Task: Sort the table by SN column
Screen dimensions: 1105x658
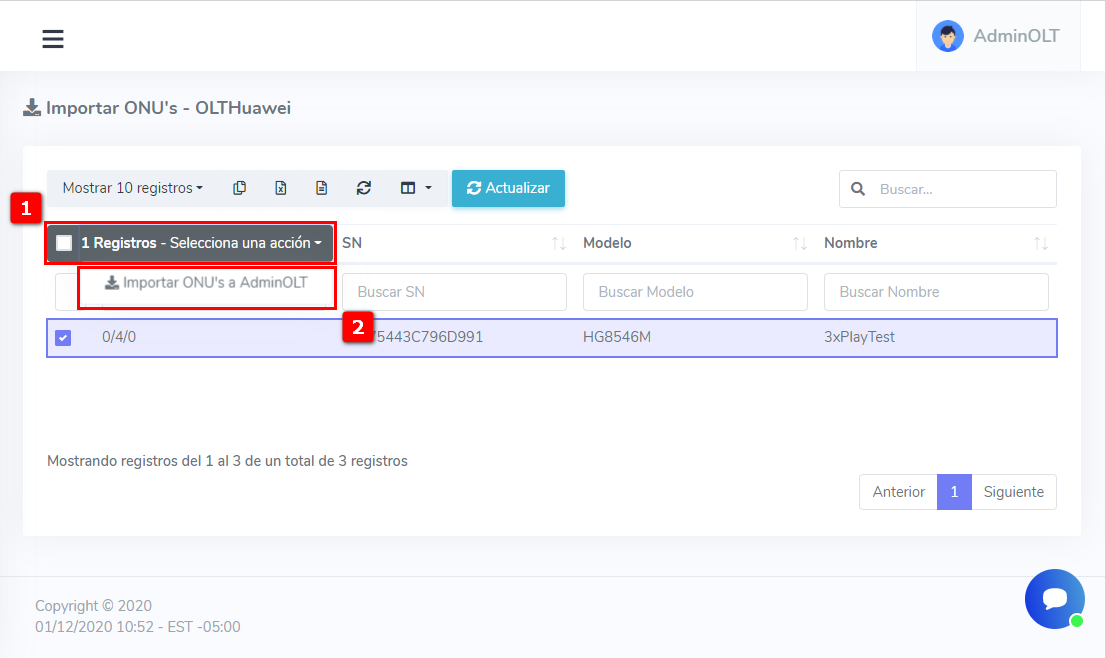Action: coord(559,244)
